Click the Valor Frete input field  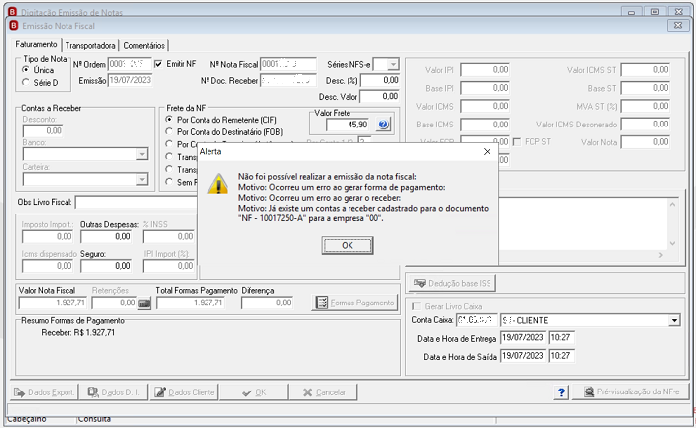tap(348, 125)
